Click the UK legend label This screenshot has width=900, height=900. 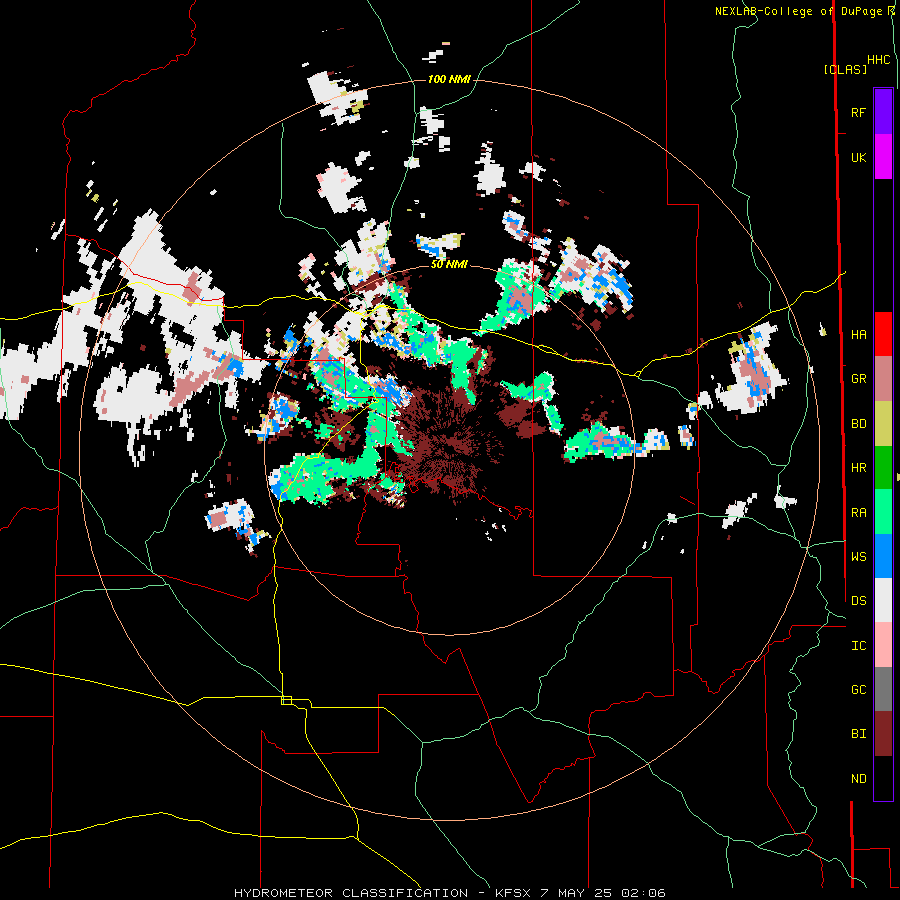click(x=858, y=157)
